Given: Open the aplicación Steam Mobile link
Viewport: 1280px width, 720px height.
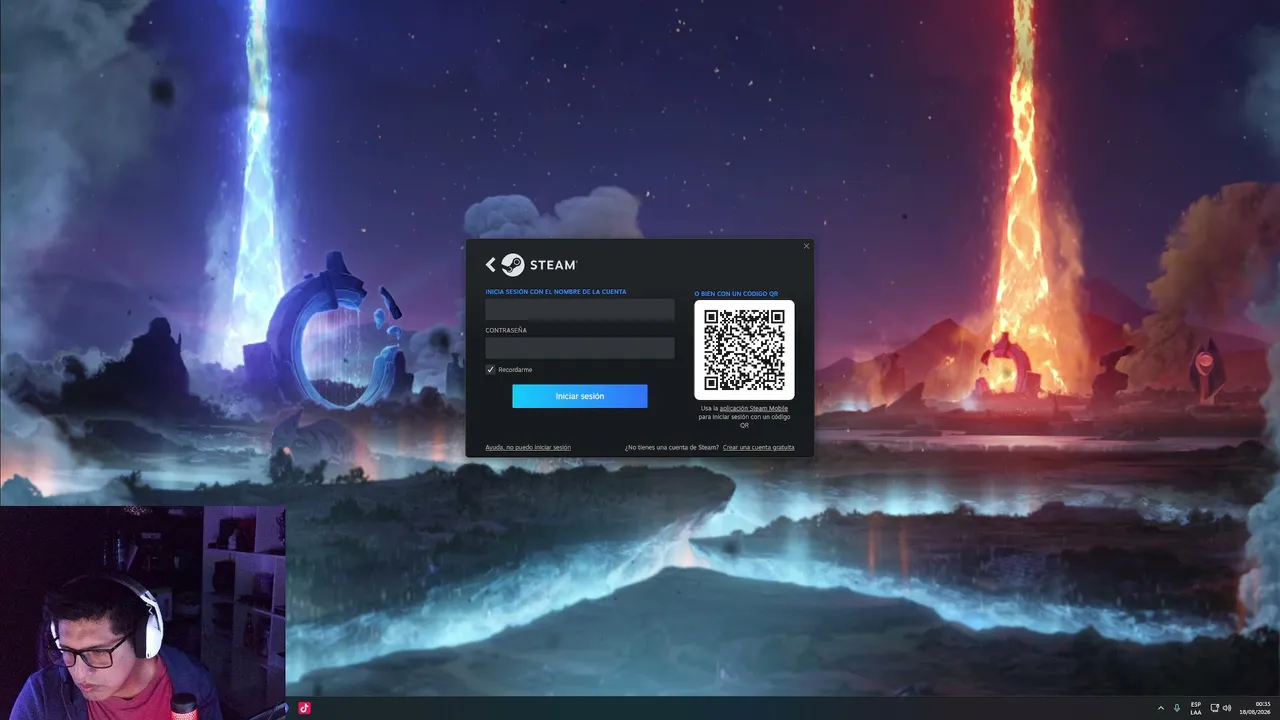Looking at the screenshot, I should (753, 408).
